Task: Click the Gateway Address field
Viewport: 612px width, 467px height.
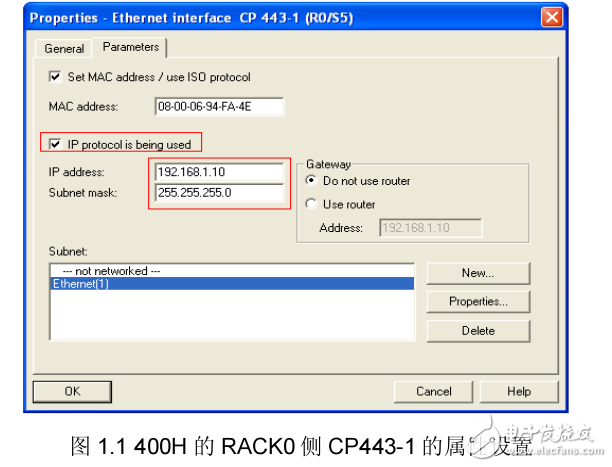Action: (430, 227)
